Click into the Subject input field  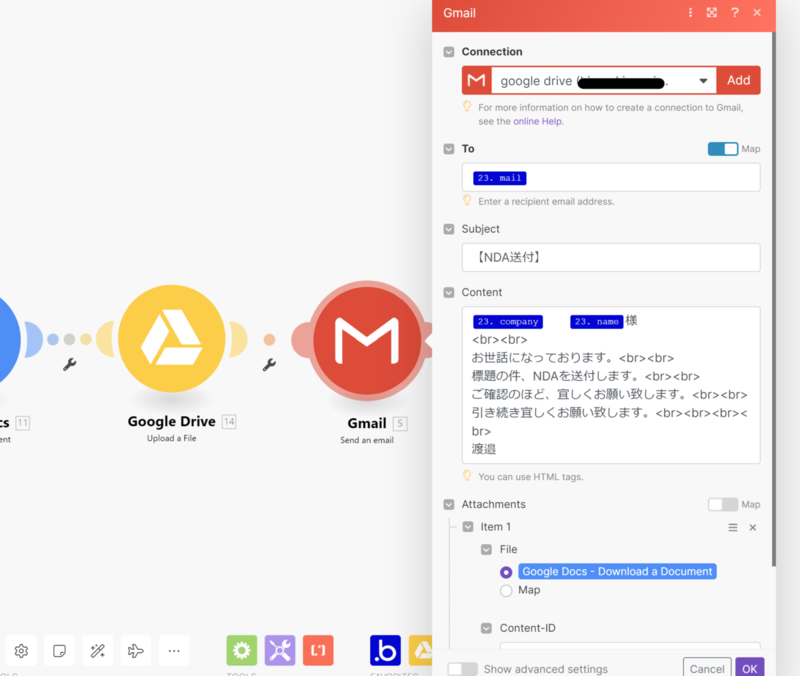point(611,257)
